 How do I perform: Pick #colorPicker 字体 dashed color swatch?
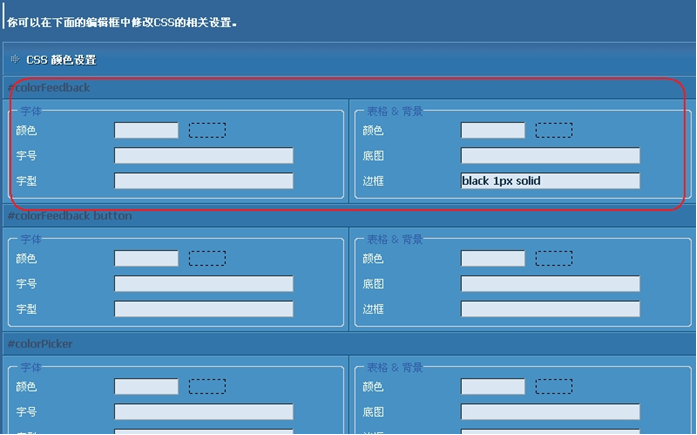coord(207,386)
